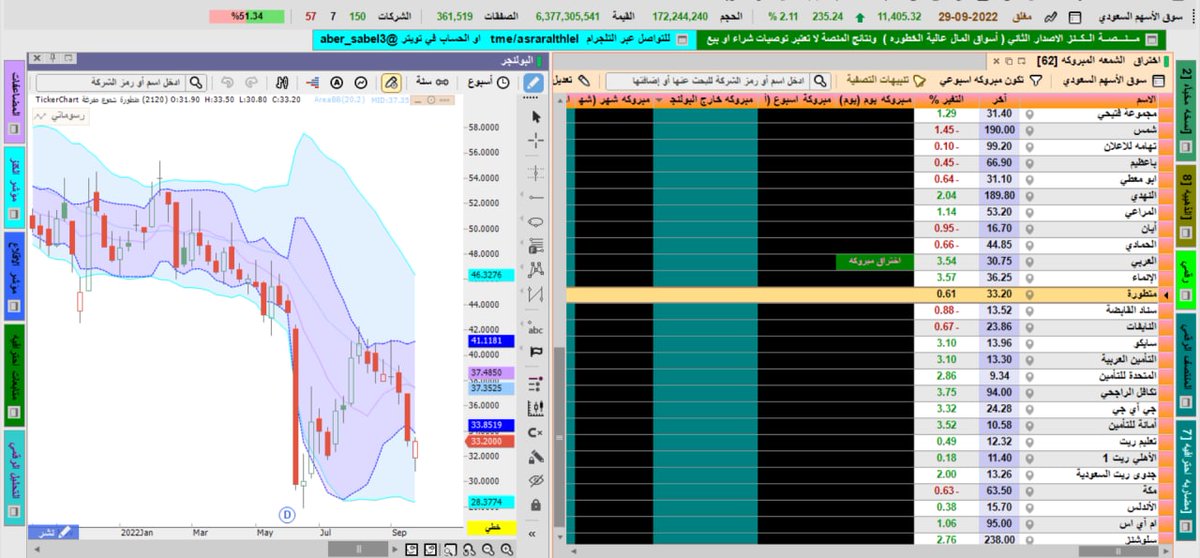This screenshot has height=558, width=1200.
Task: Click the lock drawings icon
Action: click(535, 507)
